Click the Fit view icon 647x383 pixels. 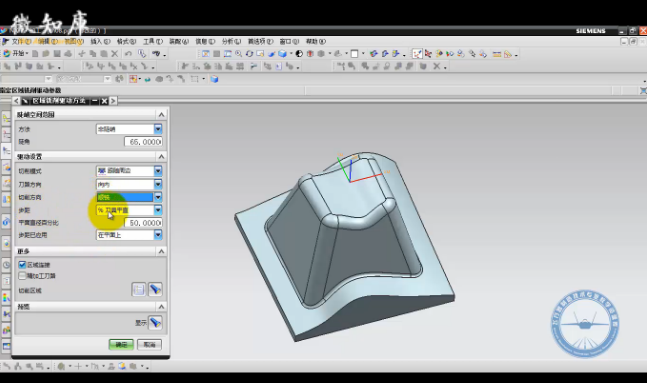(x=205, y=54)
